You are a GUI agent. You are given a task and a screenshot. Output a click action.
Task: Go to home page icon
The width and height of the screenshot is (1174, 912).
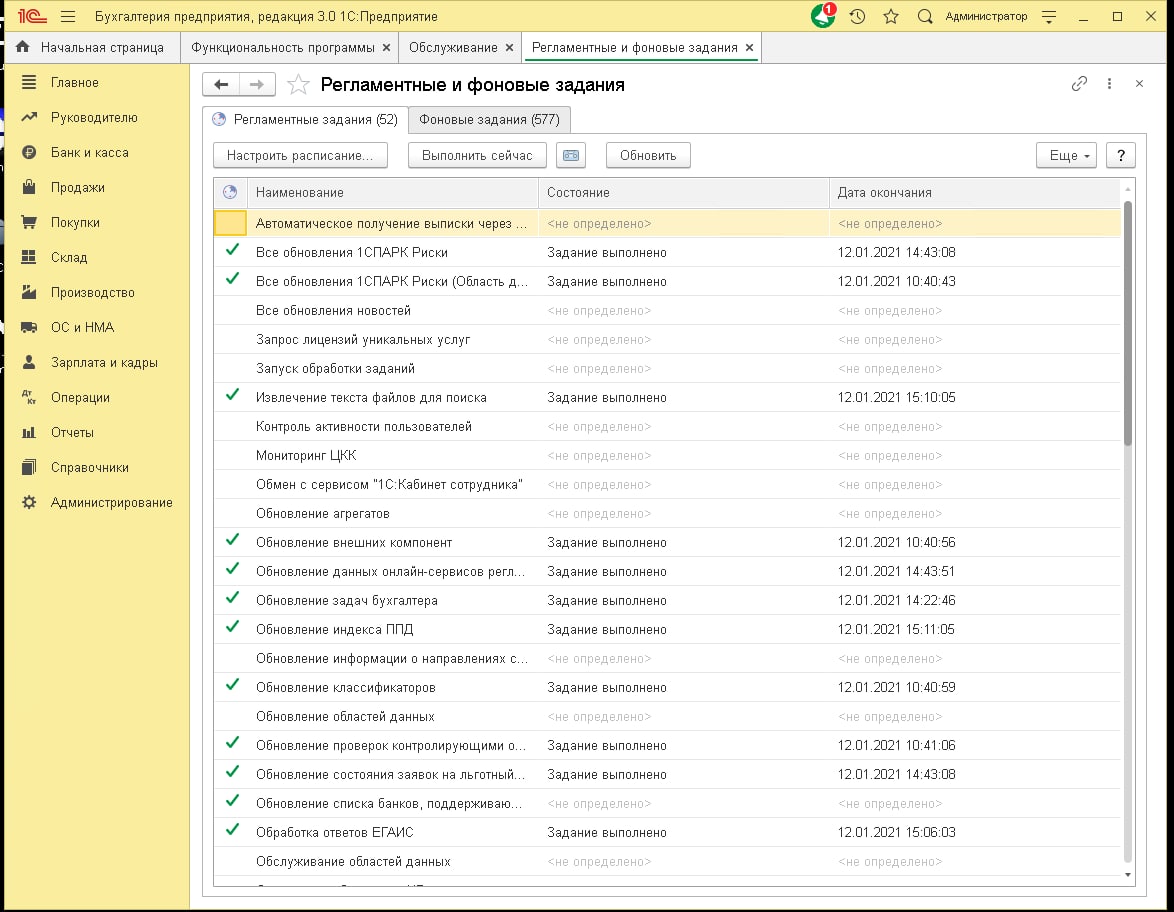pyautogui.click(x=22, y=47)
